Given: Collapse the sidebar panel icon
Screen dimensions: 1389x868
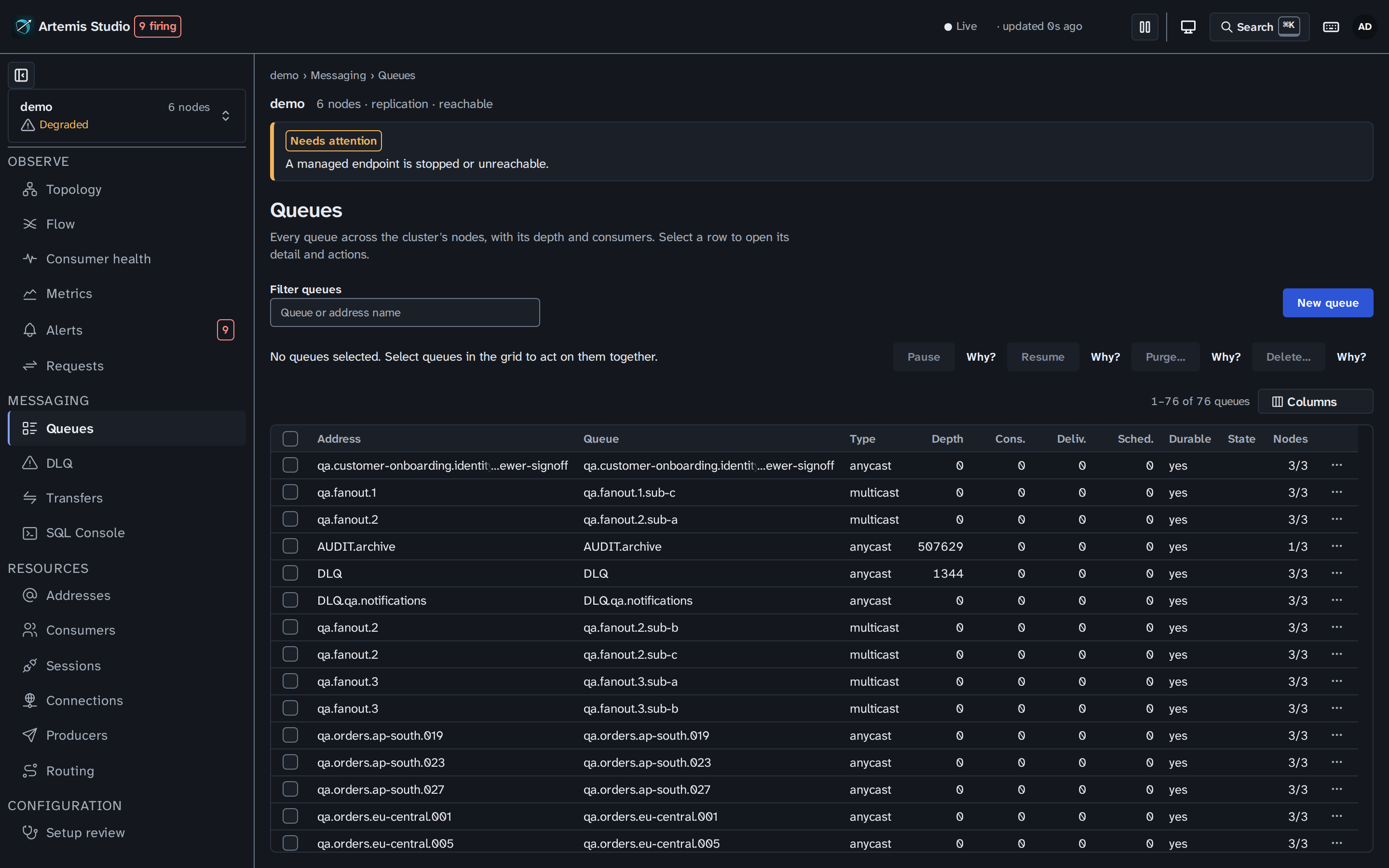Looking at the screenshot, I should coord(21,75).
